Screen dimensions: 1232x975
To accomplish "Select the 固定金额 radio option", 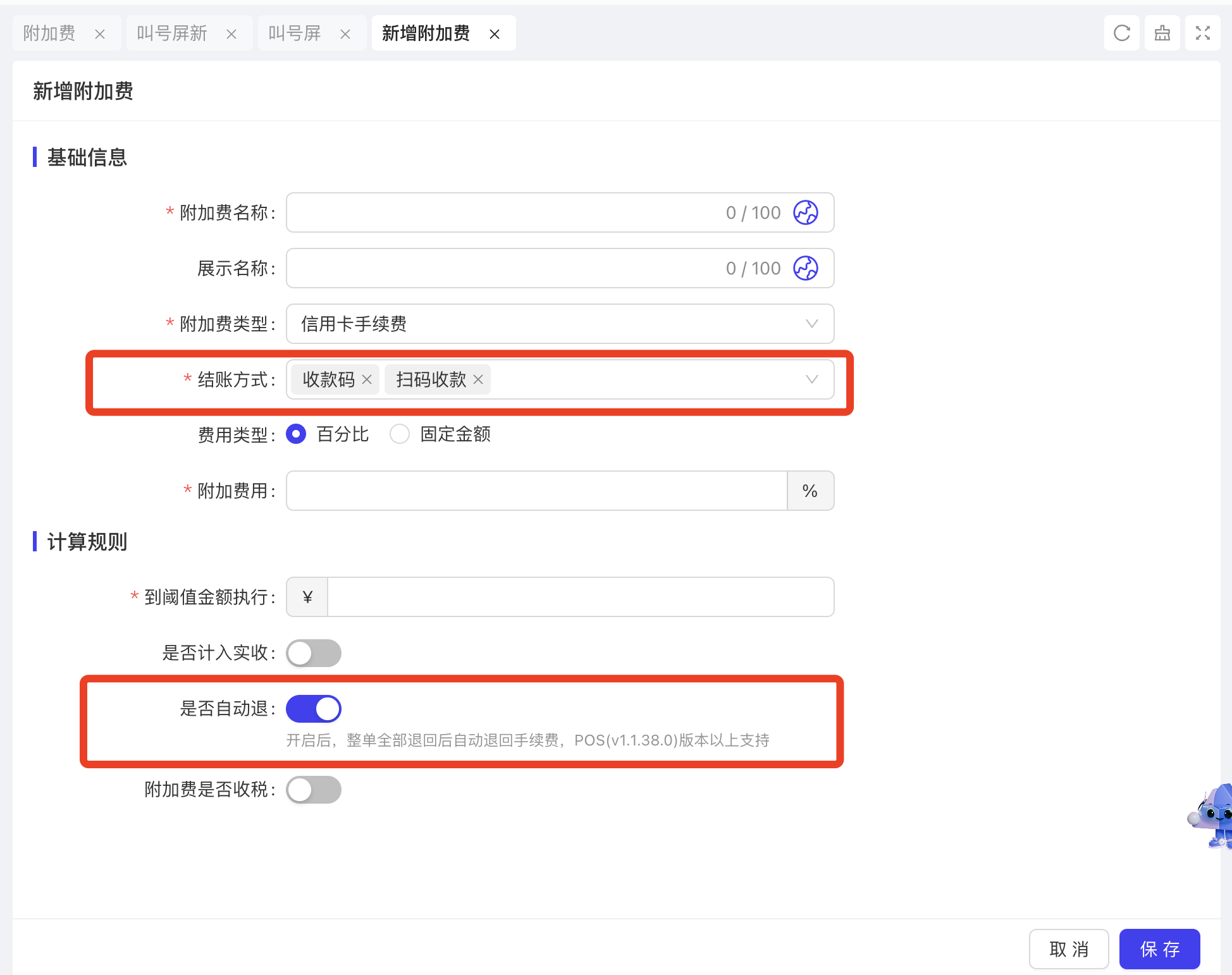I will coord(400,434).
